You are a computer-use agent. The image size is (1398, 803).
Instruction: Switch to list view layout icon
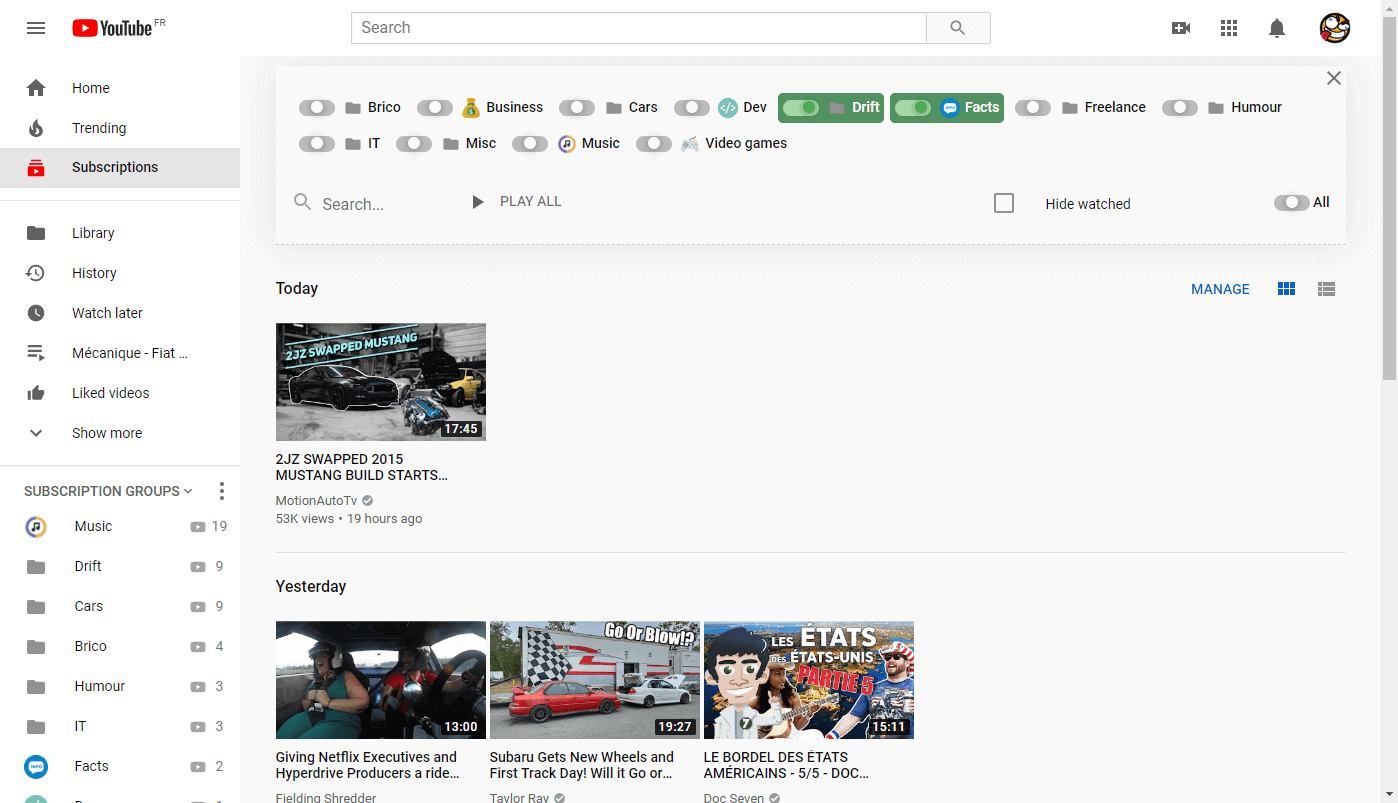[x=1327, y=289]
